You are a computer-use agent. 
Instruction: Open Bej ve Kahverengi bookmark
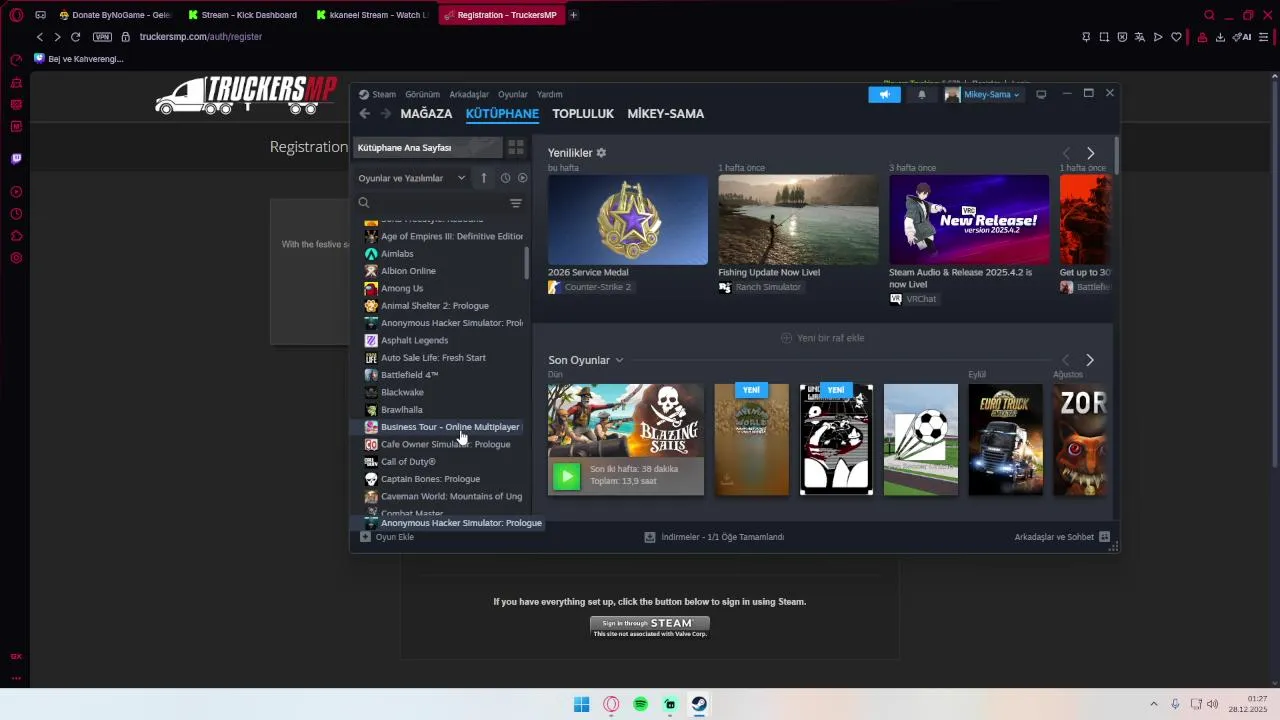click(x=79, y=59)
